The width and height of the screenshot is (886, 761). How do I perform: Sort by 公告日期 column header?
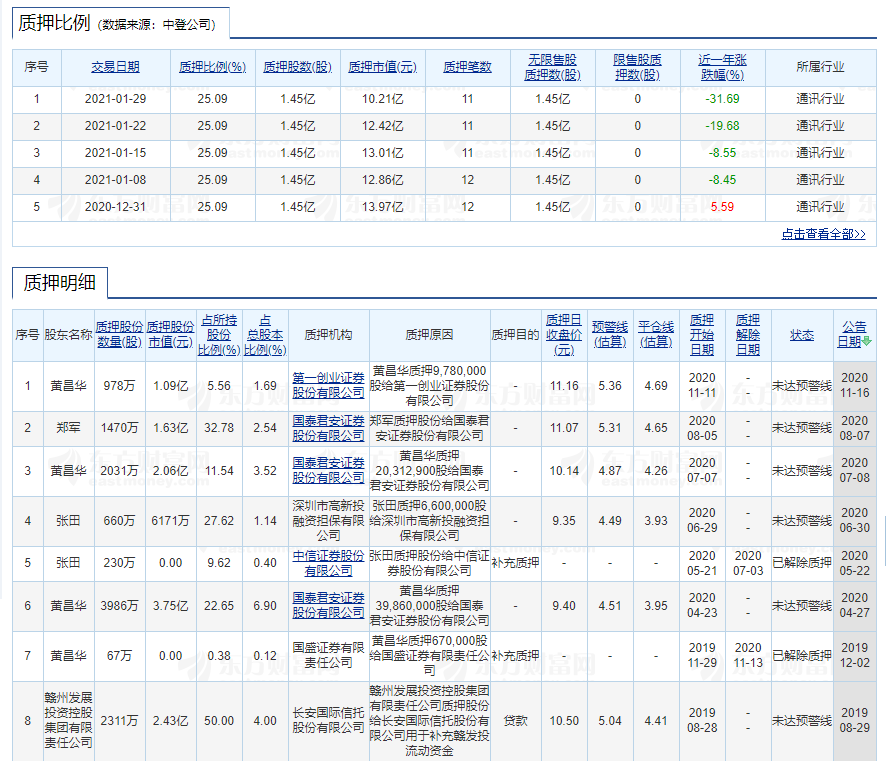pos(850,334)
